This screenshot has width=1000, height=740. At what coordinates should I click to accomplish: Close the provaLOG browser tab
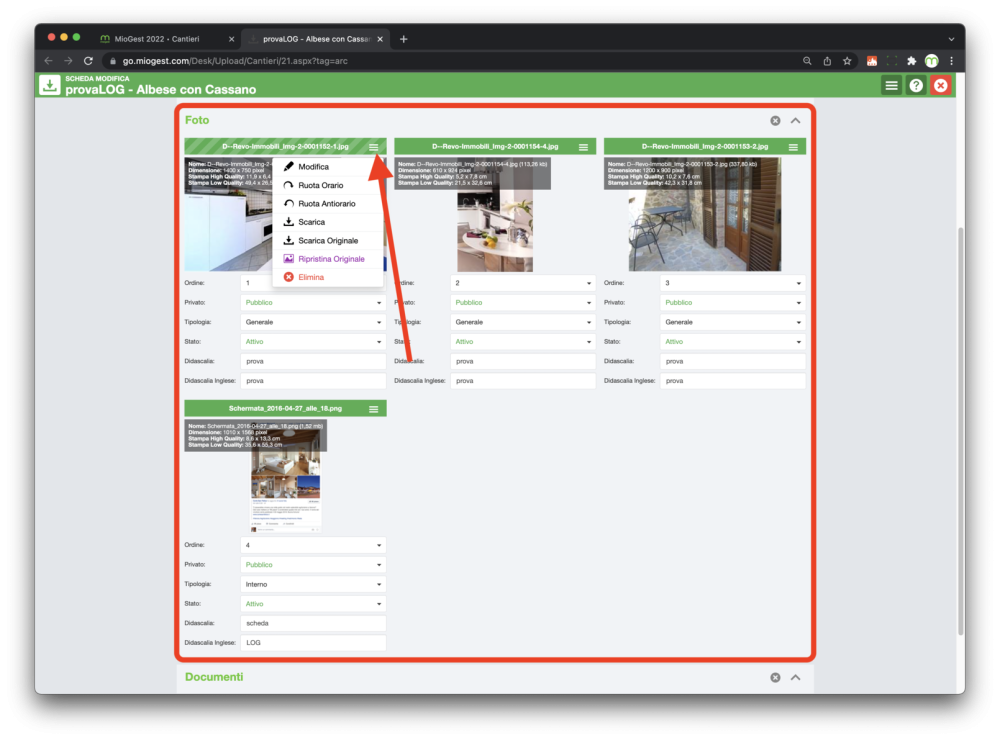(380, 39)
